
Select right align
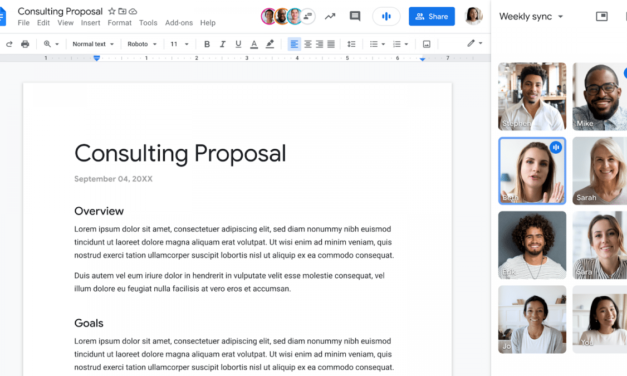click(x=319, y=44)
